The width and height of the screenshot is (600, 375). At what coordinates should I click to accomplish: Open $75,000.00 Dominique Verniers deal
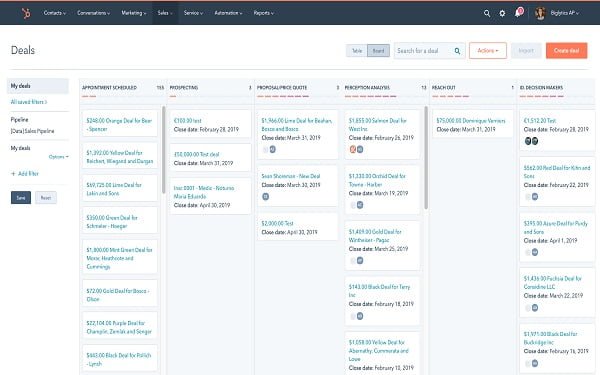(x=471, y=121)
